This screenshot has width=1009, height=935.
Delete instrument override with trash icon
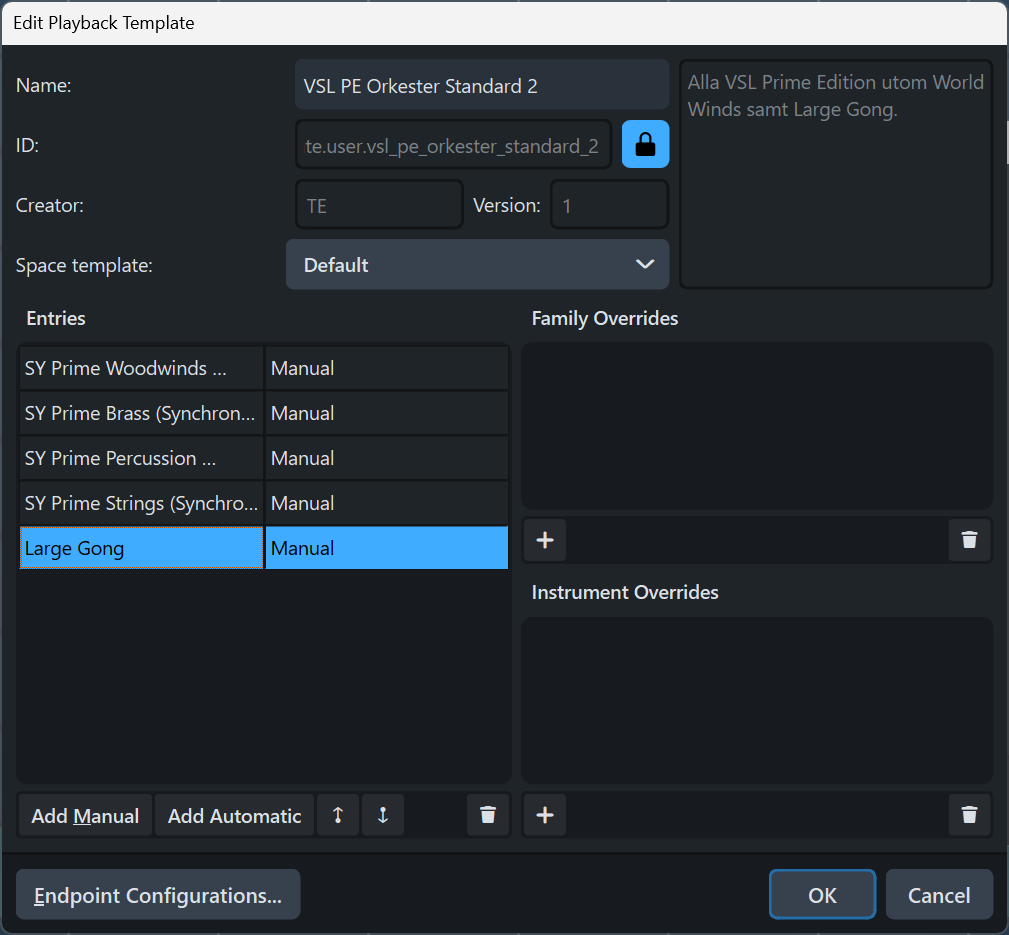tap(969, 815)
